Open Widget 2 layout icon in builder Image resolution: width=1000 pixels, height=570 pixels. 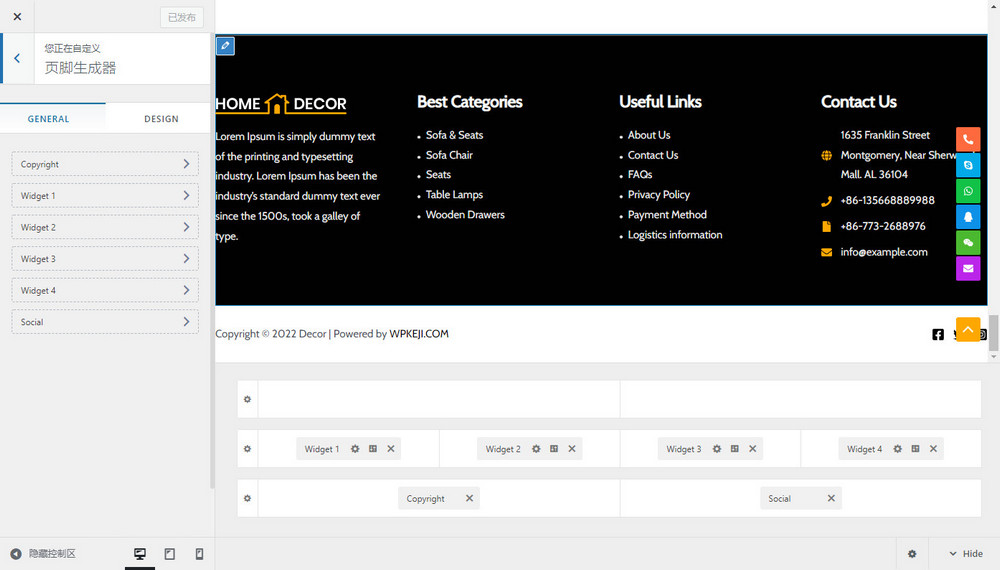click(554, 449)
